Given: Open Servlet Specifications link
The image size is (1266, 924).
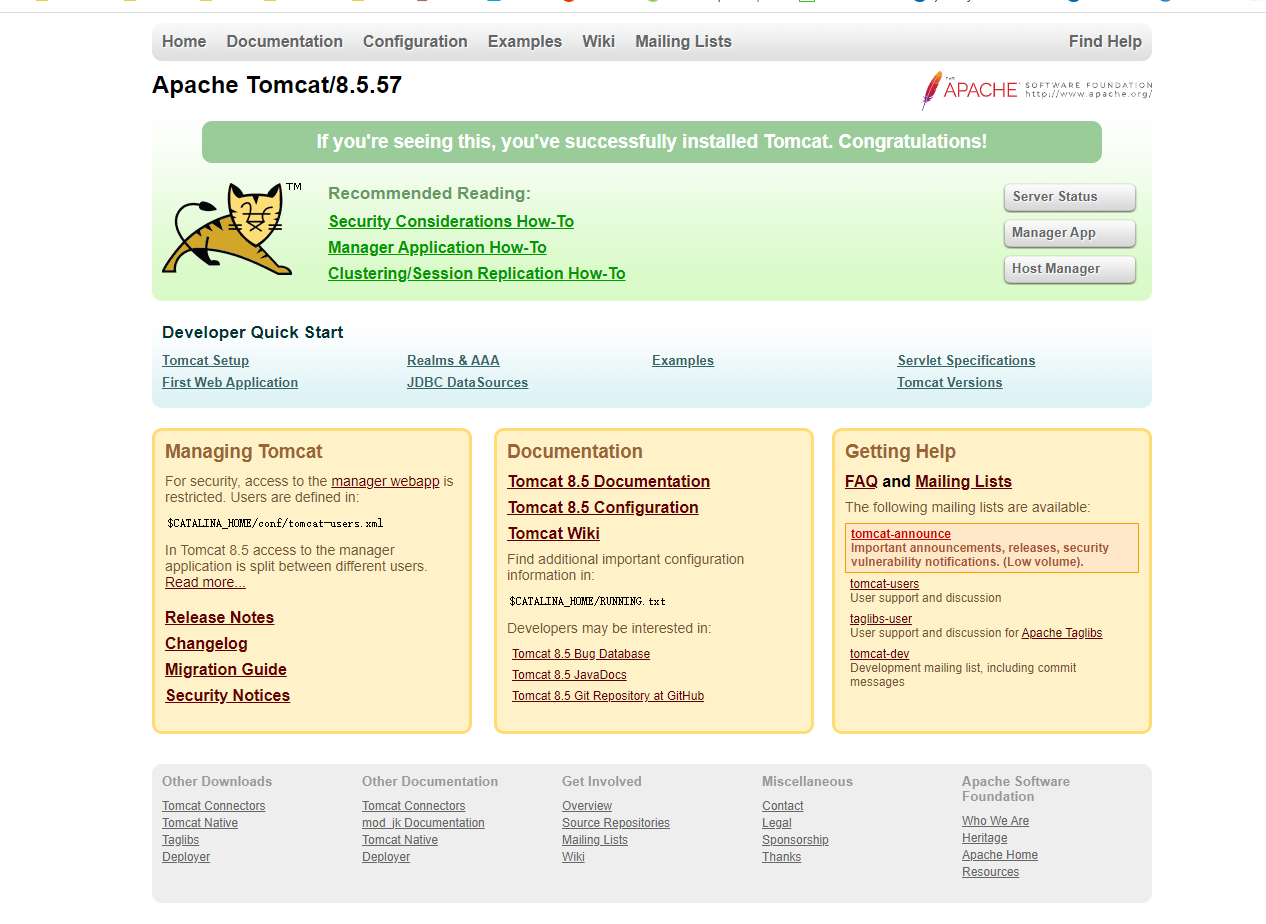Looking at the screenshot, I should (966, 360).
